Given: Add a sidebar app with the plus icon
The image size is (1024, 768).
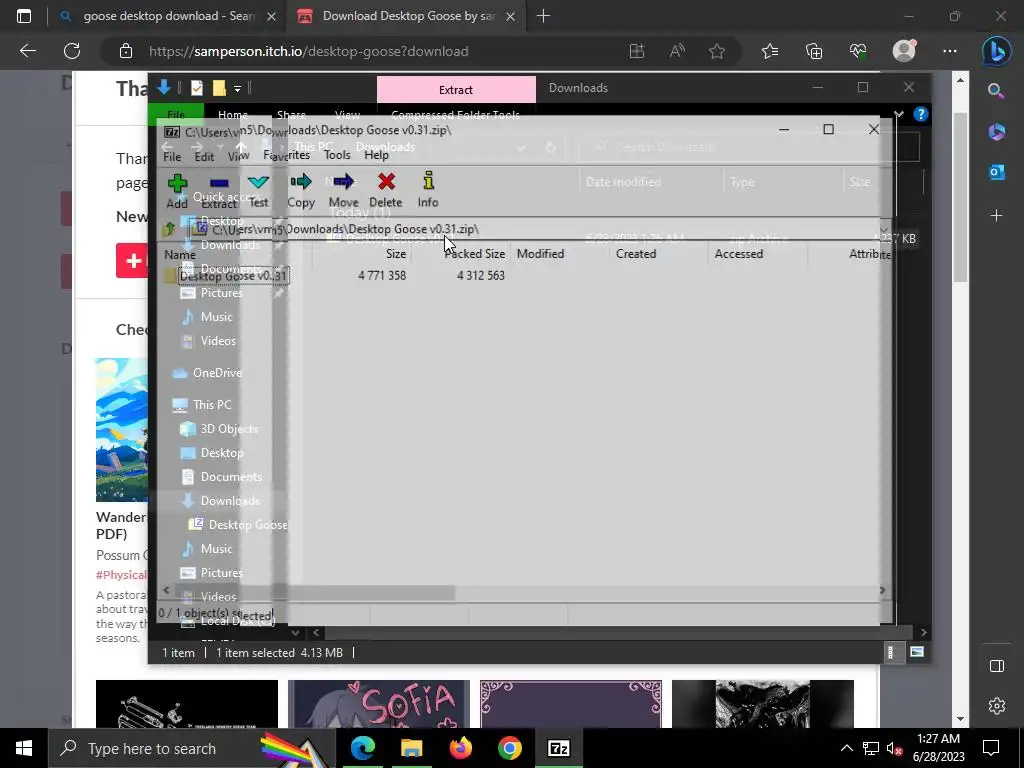Looking at the screenshot, I should 996,216.
